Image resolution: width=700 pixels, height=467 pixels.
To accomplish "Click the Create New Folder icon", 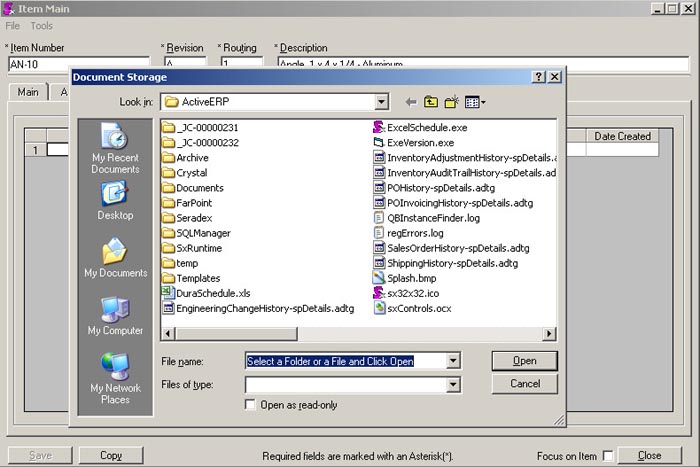I will (452, 102).
